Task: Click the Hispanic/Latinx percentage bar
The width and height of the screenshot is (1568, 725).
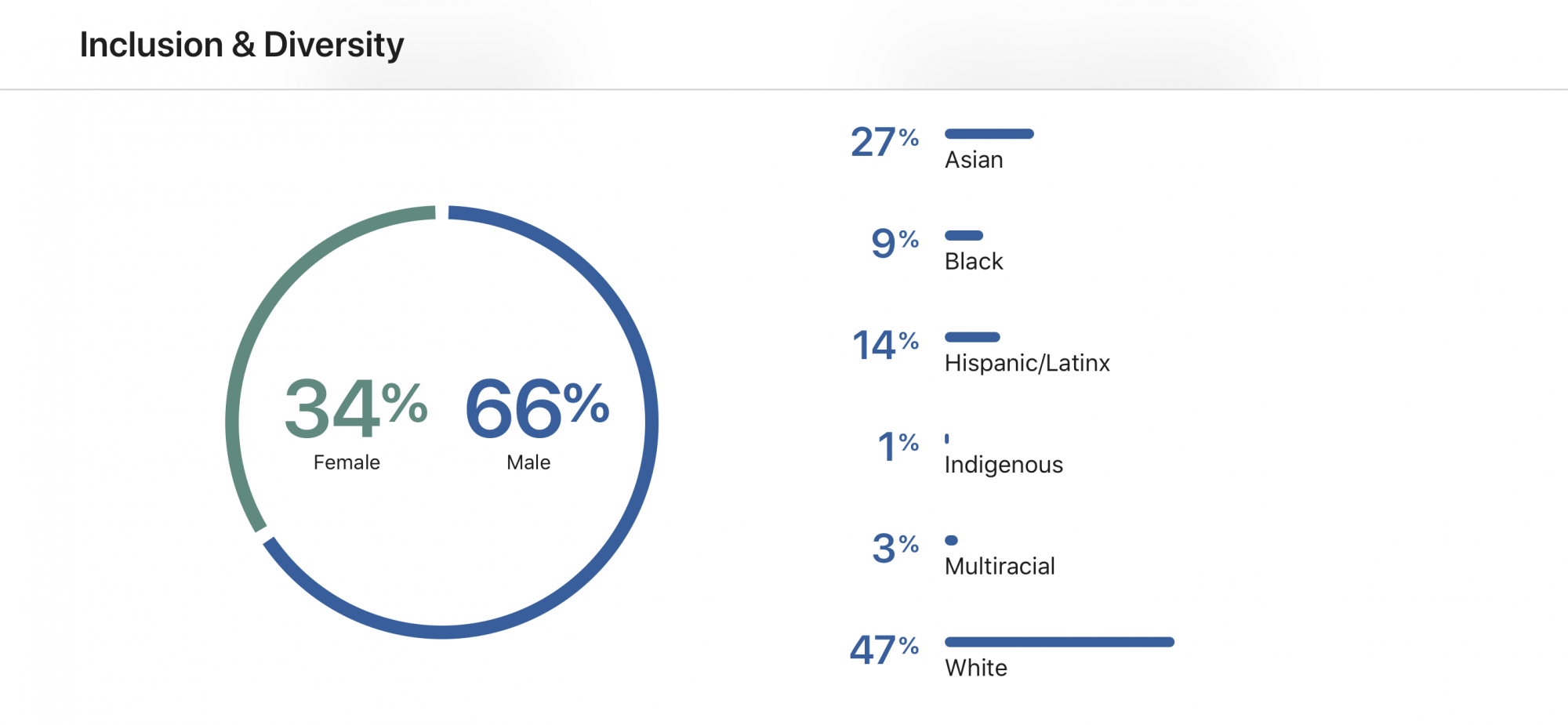Action: [x=972, y=337]
